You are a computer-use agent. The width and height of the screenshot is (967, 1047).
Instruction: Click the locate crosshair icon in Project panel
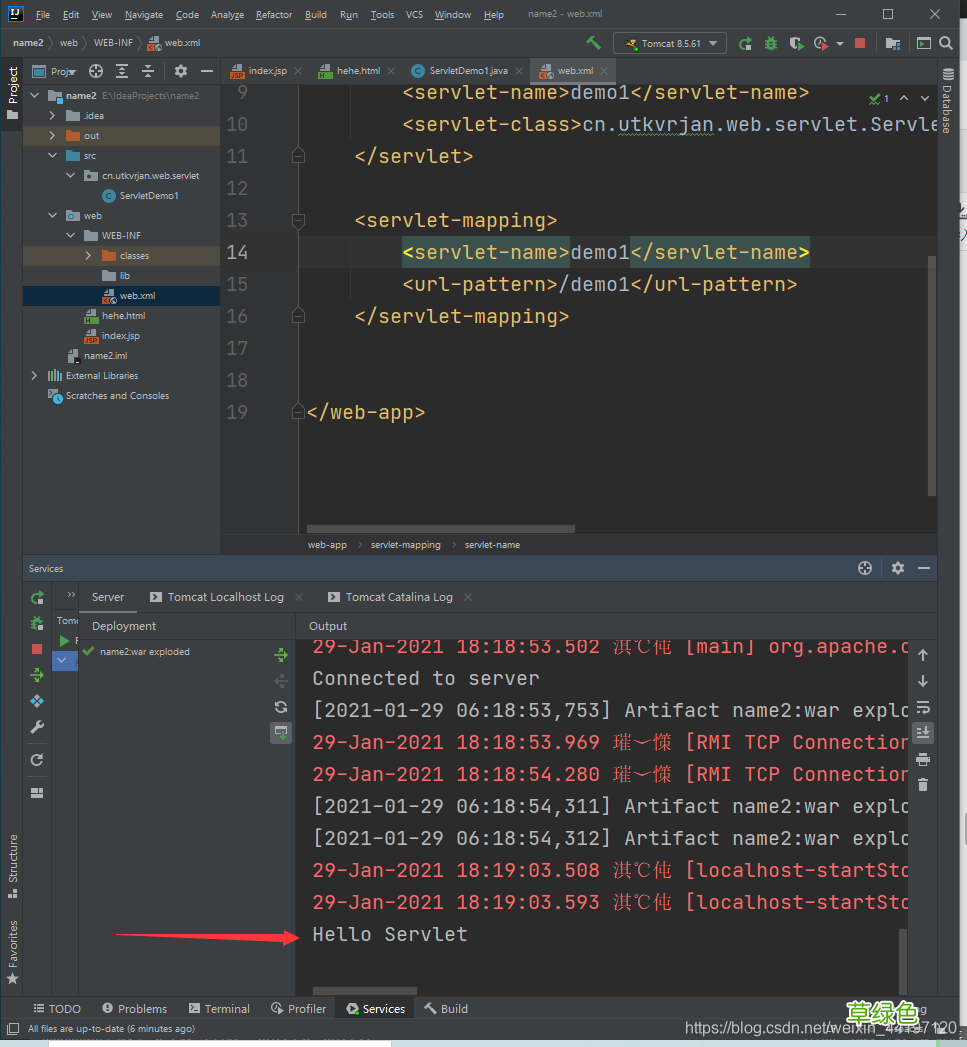coord(96,71)
